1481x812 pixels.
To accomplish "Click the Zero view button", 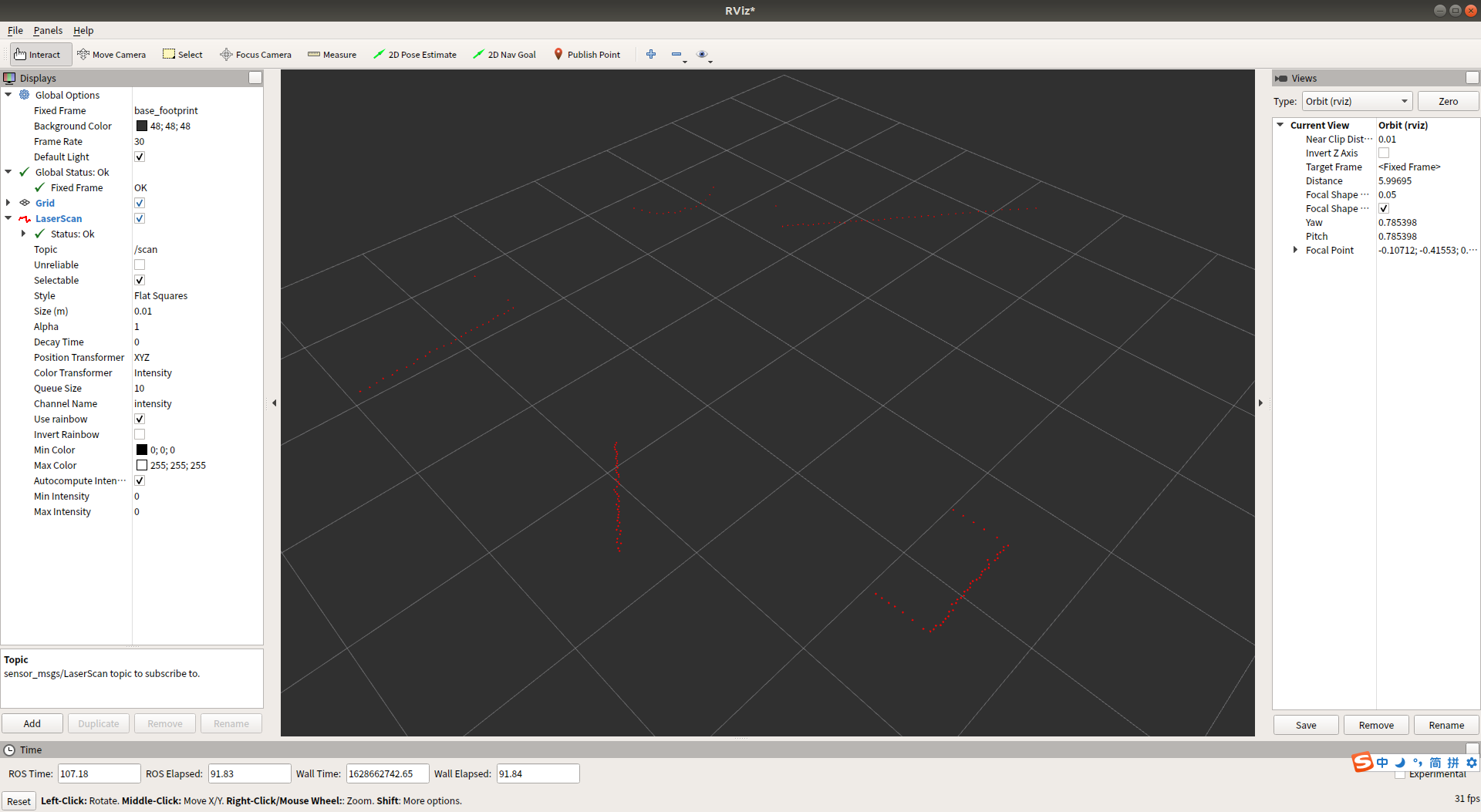I will (1448, 101).
